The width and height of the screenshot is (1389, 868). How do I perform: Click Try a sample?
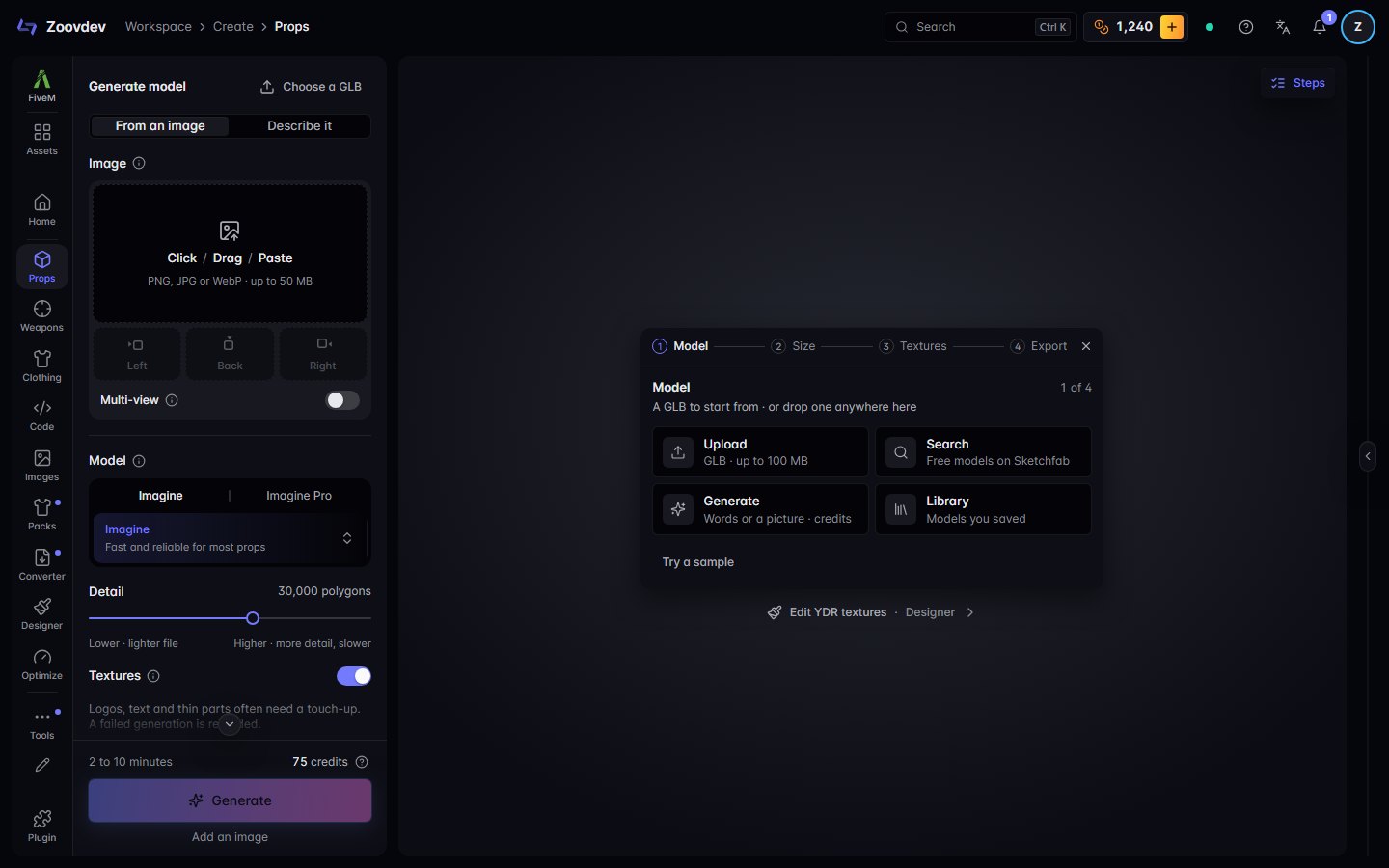[x=698, y=562]
